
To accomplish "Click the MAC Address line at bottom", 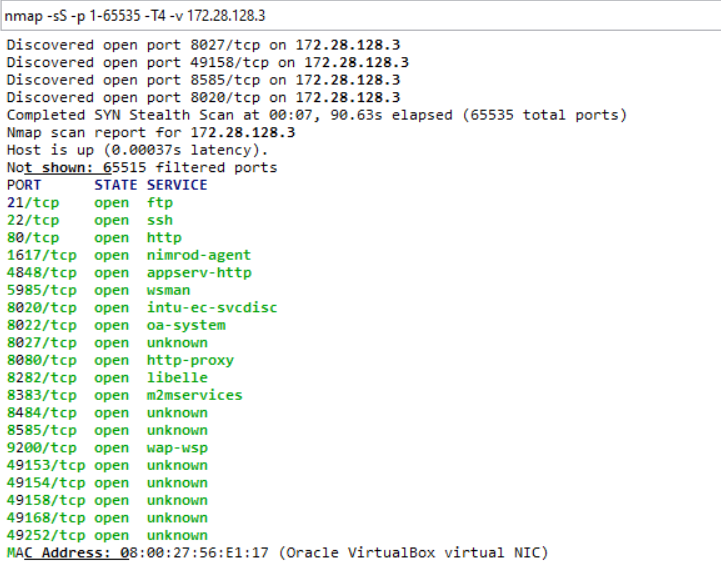I will click(278, 553).
